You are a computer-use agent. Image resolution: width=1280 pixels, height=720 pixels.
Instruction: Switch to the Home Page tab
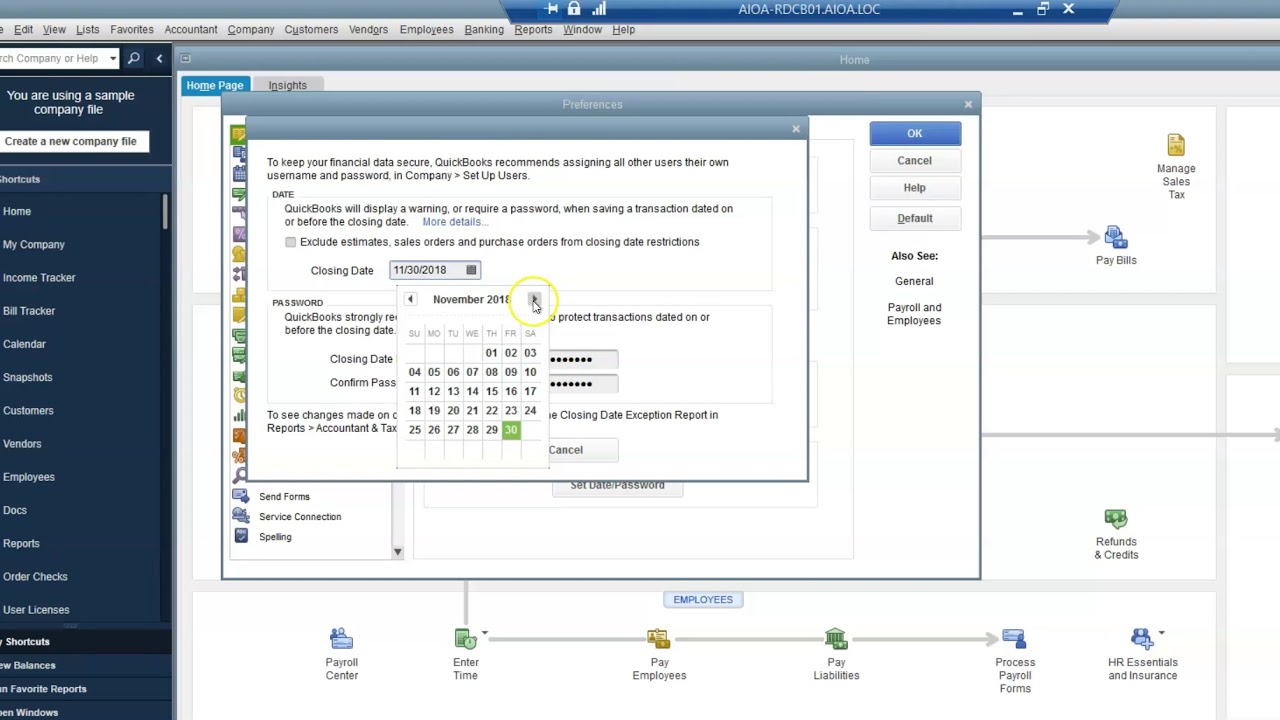[x=214, y=85]
